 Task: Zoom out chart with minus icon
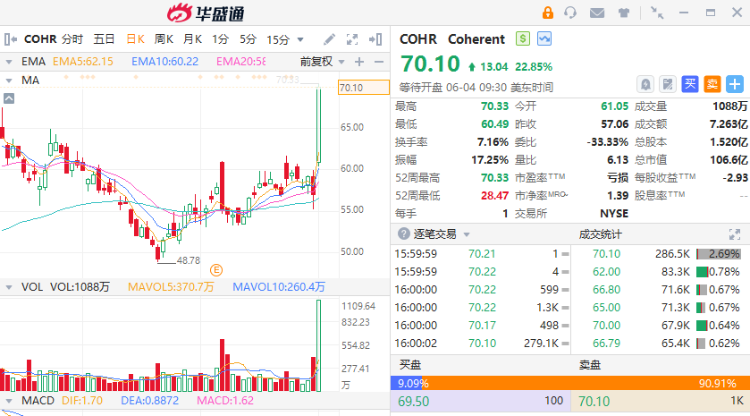point(379,62)
